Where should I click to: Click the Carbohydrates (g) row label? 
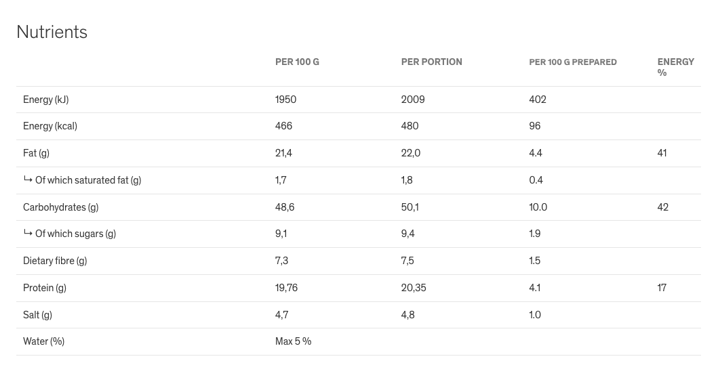[x=61, y=207]
